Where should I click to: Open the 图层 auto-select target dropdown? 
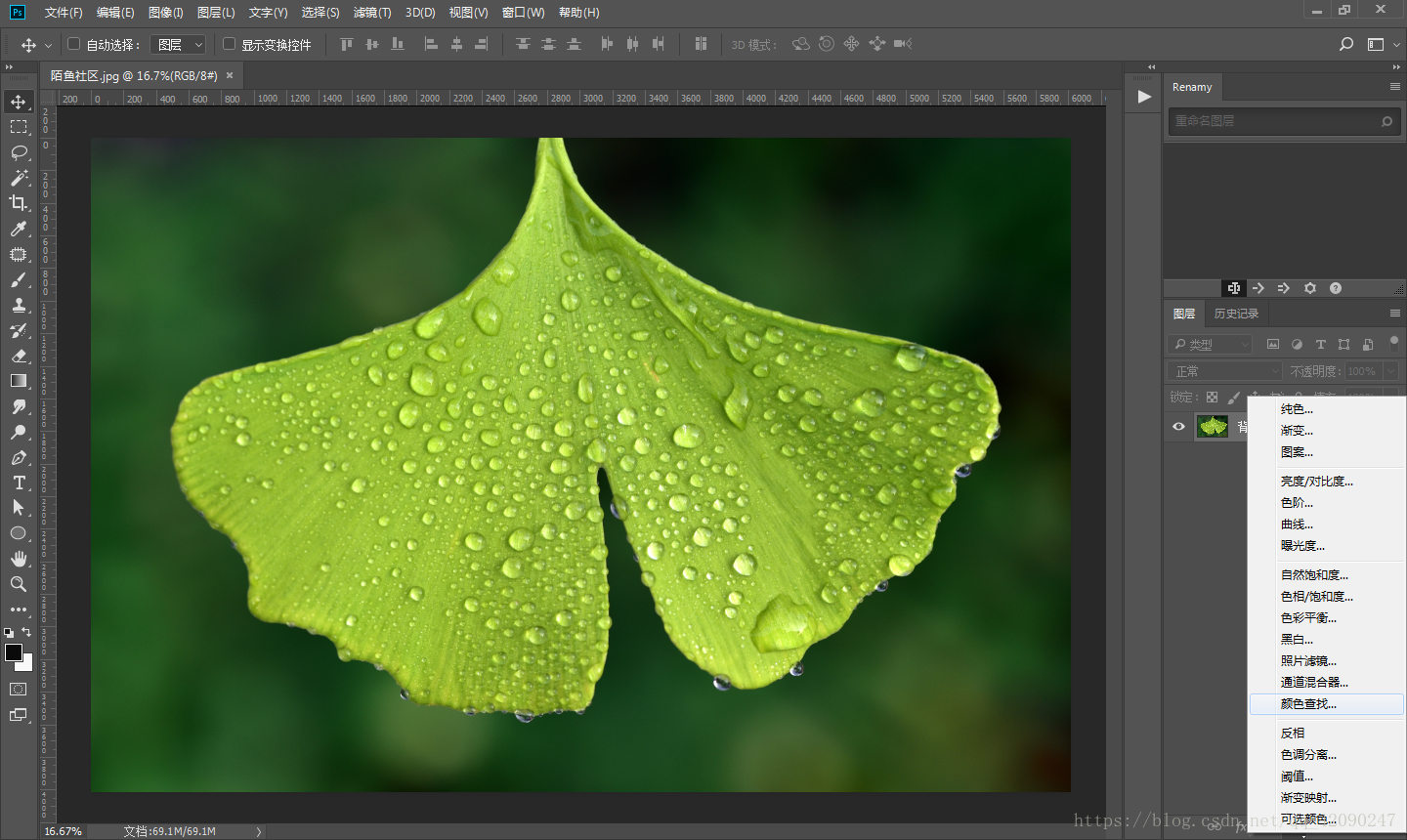(x=178, y=45)
